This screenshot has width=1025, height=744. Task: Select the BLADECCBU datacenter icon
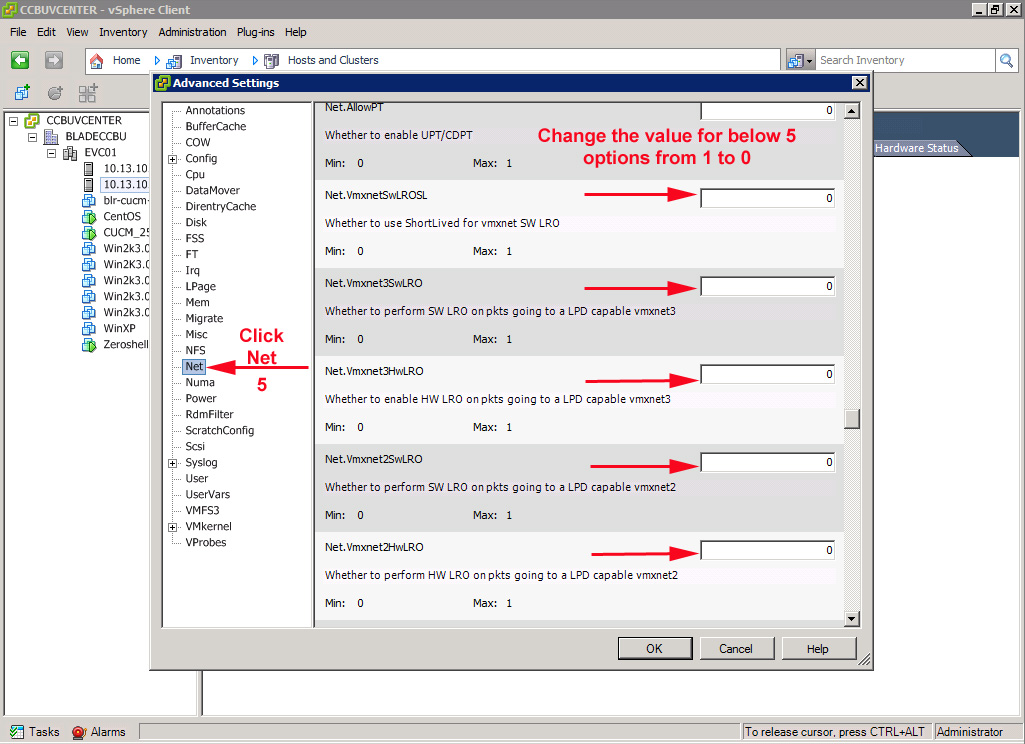[51, 137]
